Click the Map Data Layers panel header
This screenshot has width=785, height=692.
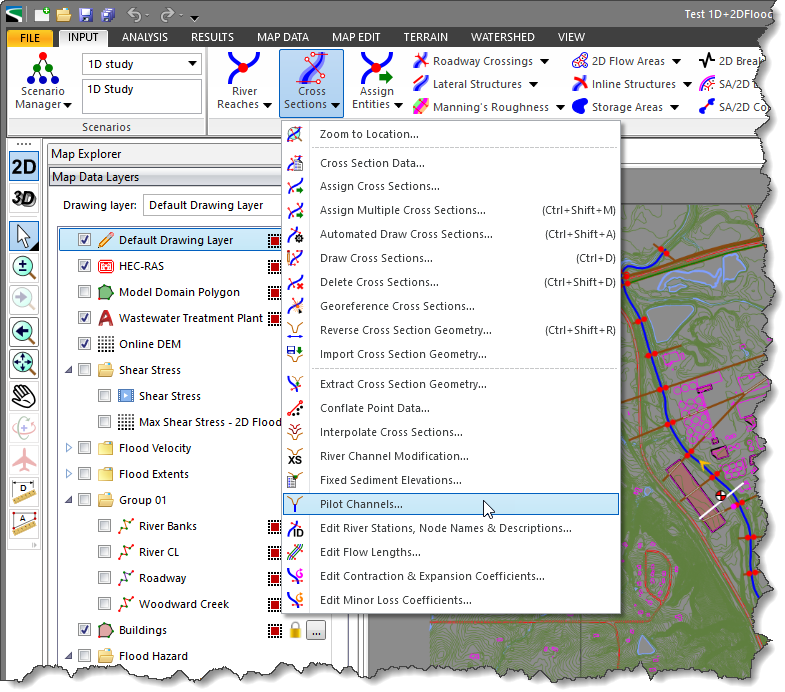165,177
